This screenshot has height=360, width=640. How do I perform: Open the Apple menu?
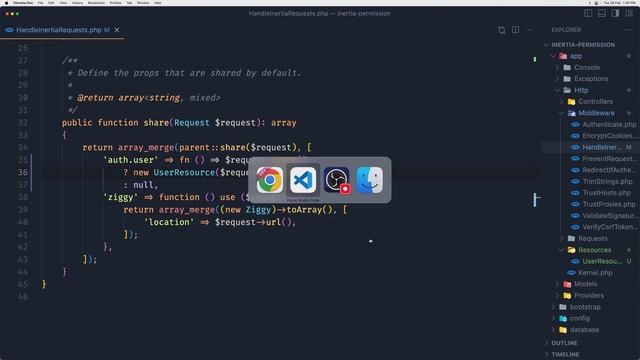6,3
